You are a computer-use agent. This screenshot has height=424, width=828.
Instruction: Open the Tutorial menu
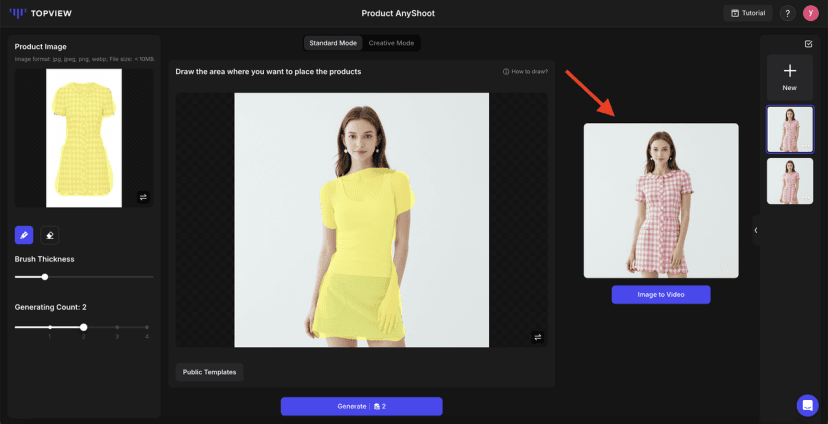(x=748, y=13)
